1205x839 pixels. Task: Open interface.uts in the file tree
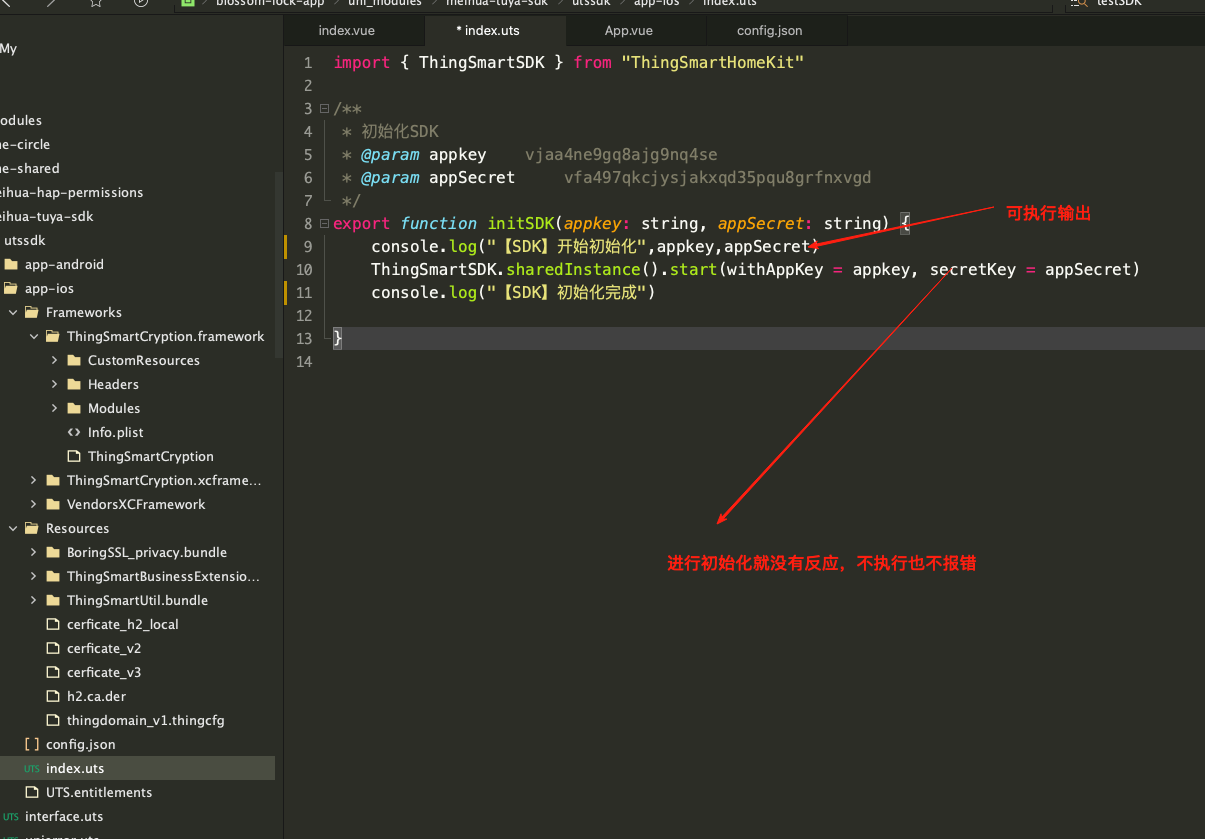coord(137,817)
